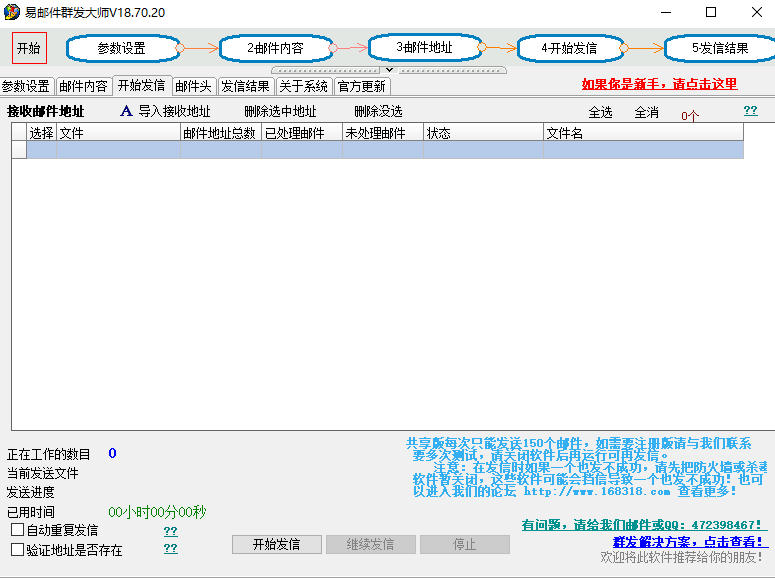Select the 2邮件内容 workflow step bubble

pyautogui.click(x=275, y=48)
